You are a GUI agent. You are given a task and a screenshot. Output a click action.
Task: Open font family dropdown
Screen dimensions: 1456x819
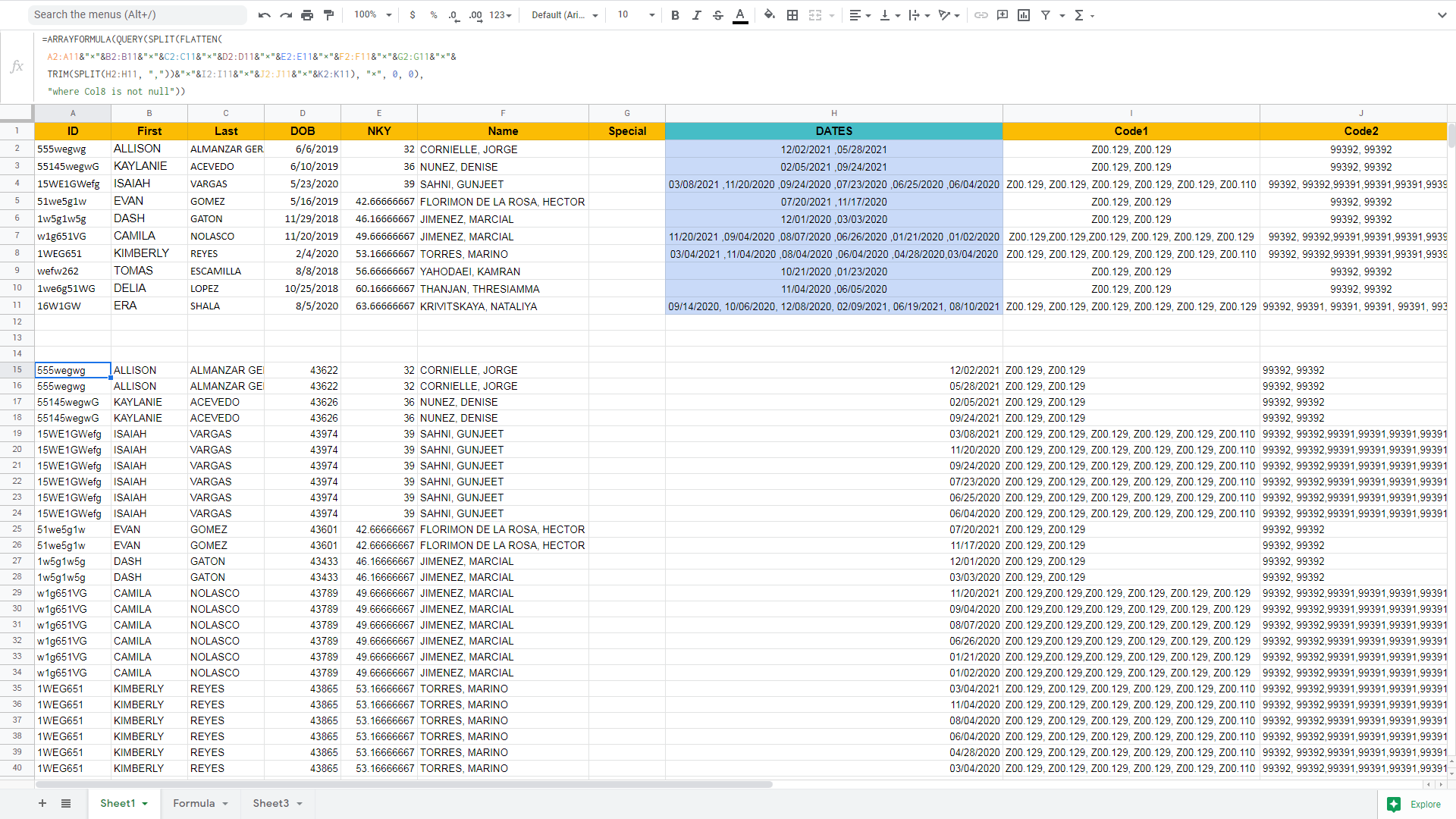pyautogui.click(x=564, y=15)
